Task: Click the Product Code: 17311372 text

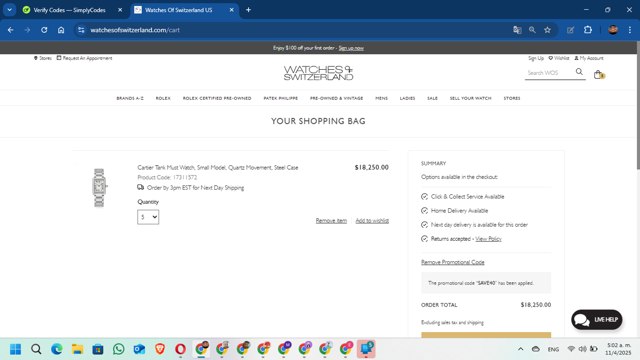Action: 167,178
